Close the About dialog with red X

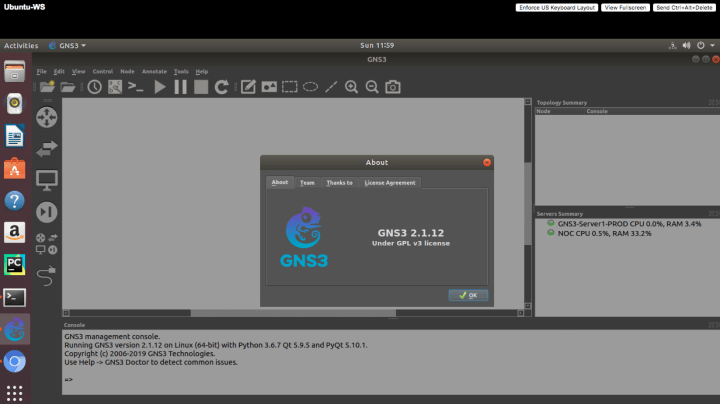pyautogui.click(x=487, y=163)
